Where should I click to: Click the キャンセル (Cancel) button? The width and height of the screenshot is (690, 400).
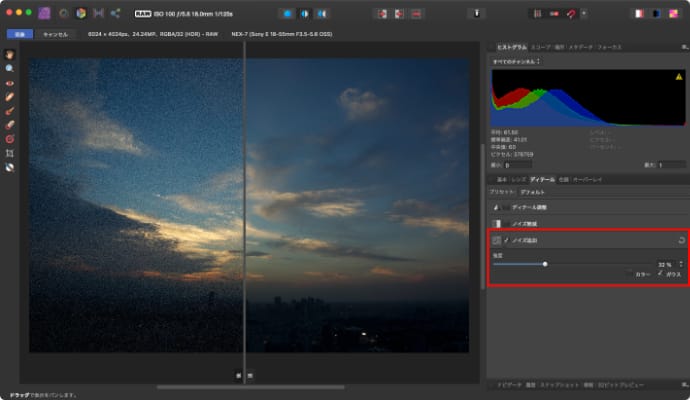[x=55, y=34]
